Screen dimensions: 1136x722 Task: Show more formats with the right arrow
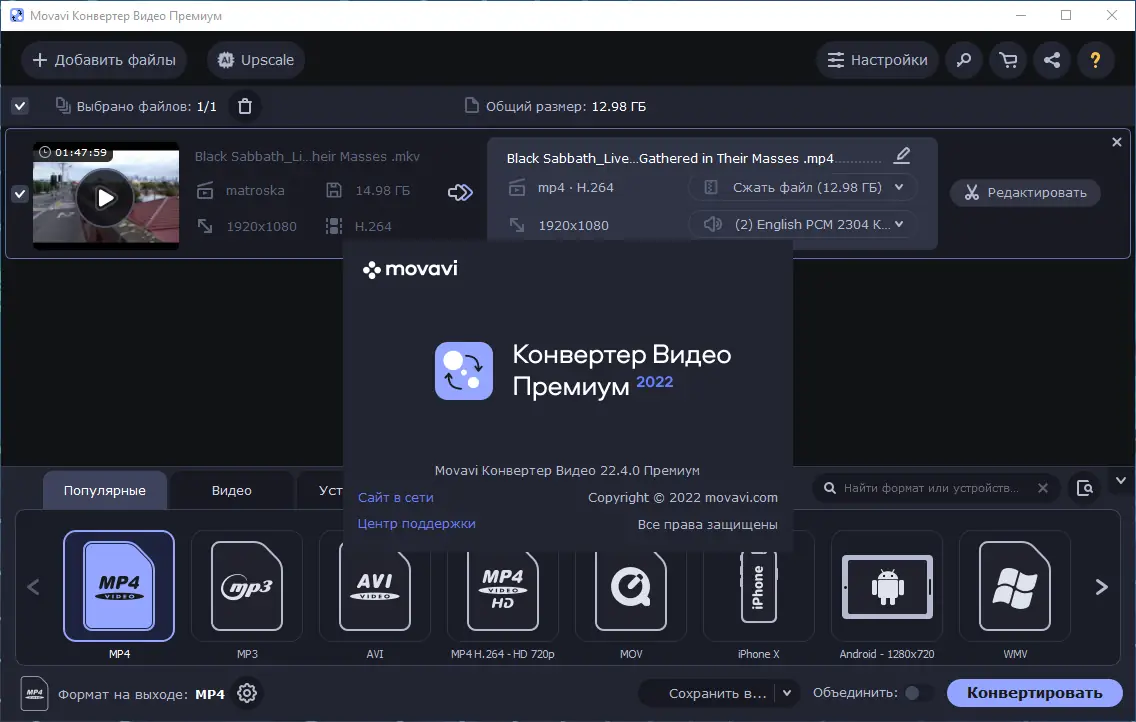[x=1101, y=587]
